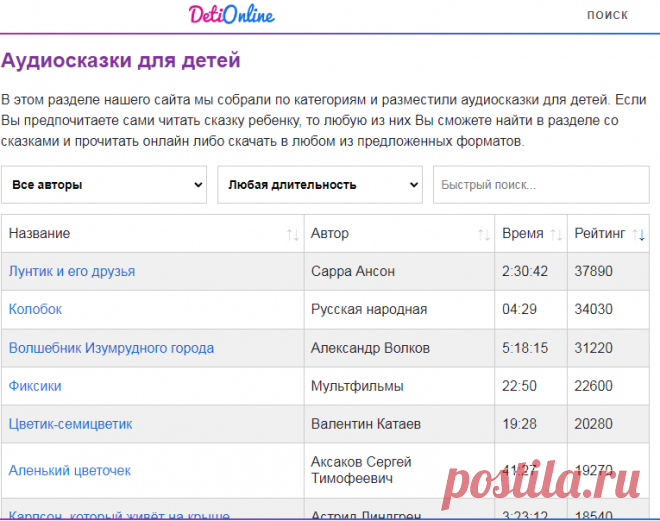Select the Александр Волков author cell

coord(399,348)
